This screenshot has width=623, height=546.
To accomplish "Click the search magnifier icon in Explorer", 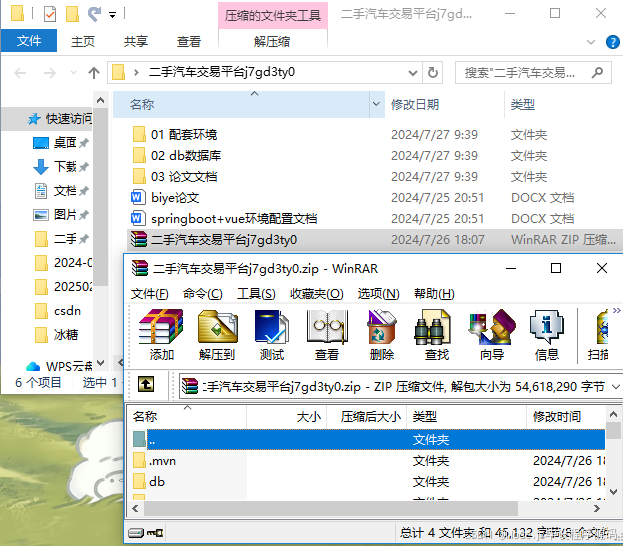I will point(597,72).
